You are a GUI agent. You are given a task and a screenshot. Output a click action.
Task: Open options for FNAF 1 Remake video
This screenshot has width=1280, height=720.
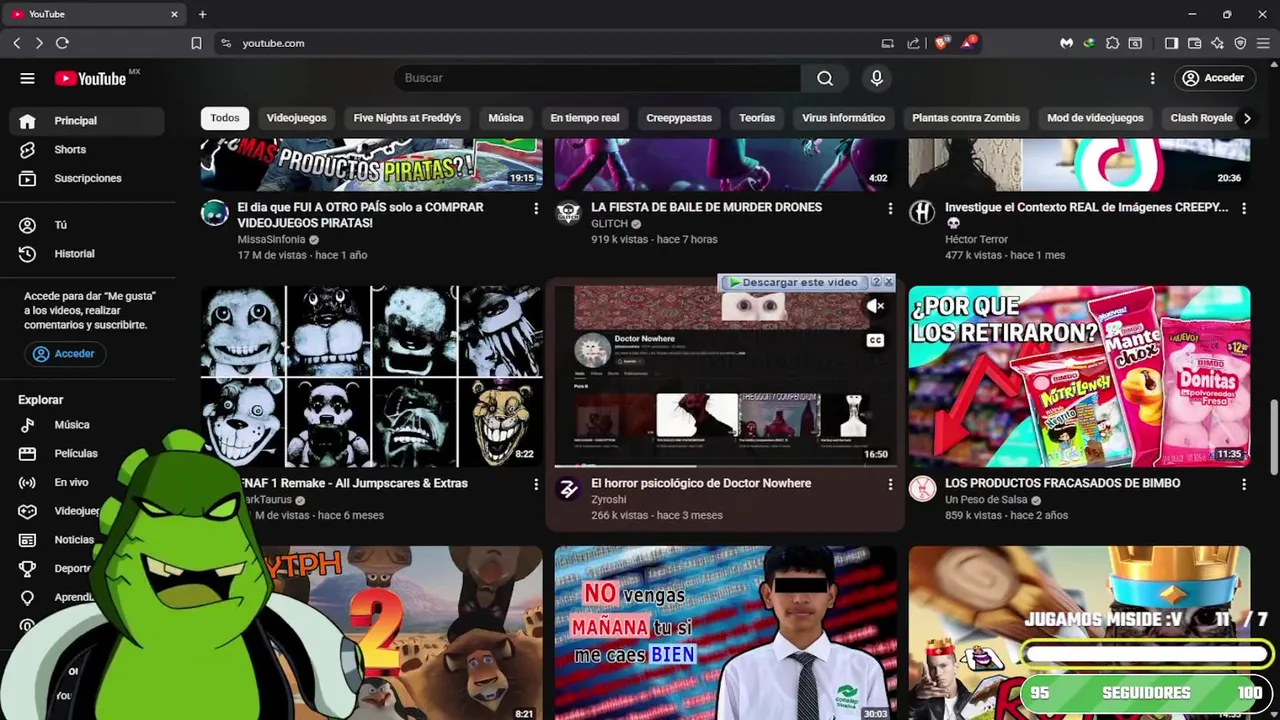[x=536, y=485]
